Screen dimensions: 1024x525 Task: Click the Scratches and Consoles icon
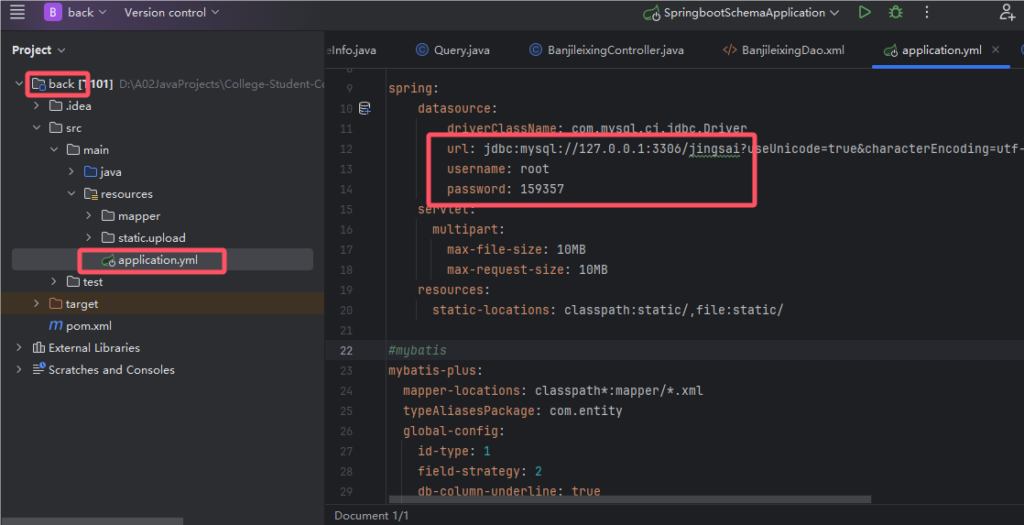[x=39, y=369]
